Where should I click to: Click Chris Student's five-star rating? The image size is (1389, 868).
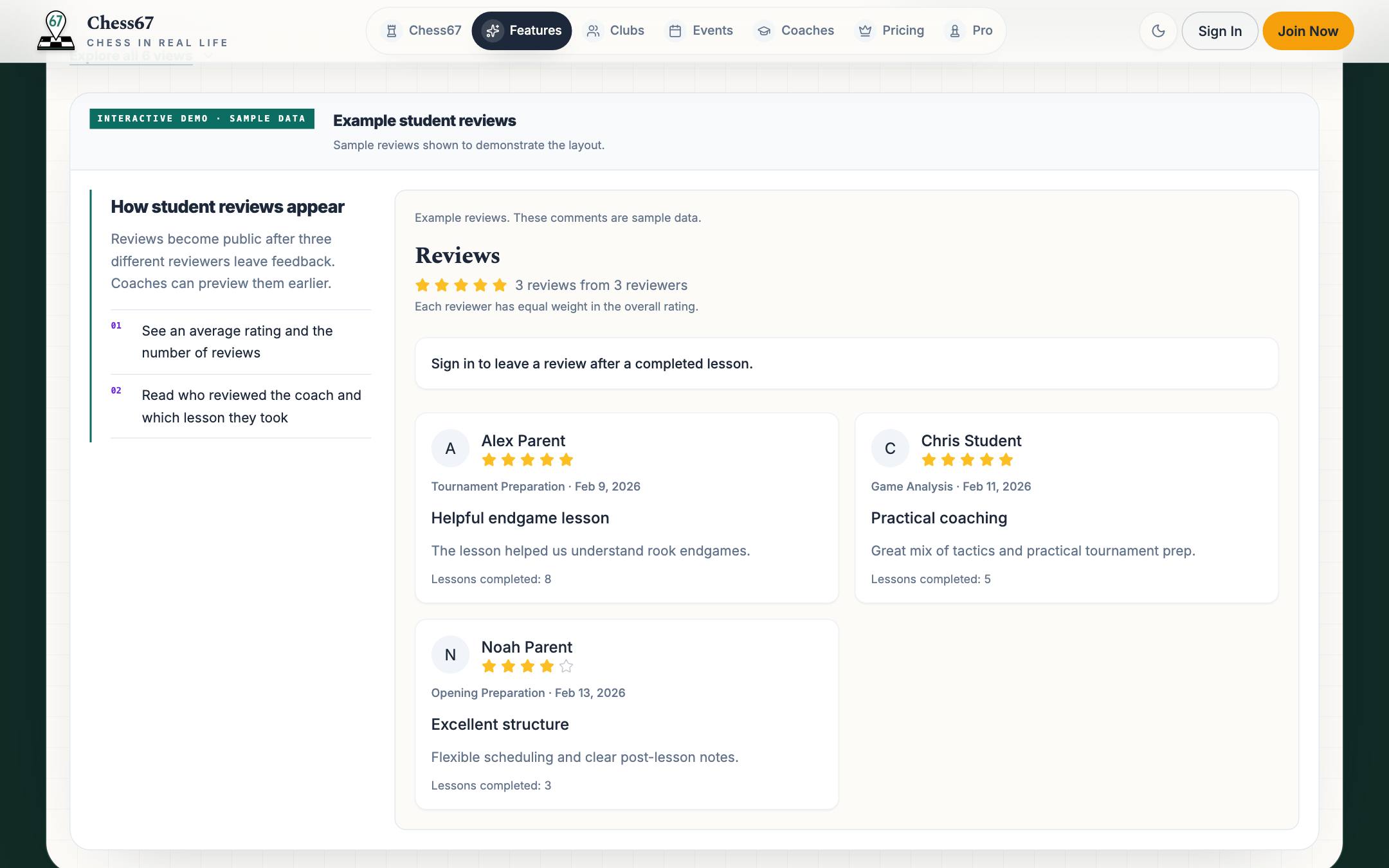967,460
